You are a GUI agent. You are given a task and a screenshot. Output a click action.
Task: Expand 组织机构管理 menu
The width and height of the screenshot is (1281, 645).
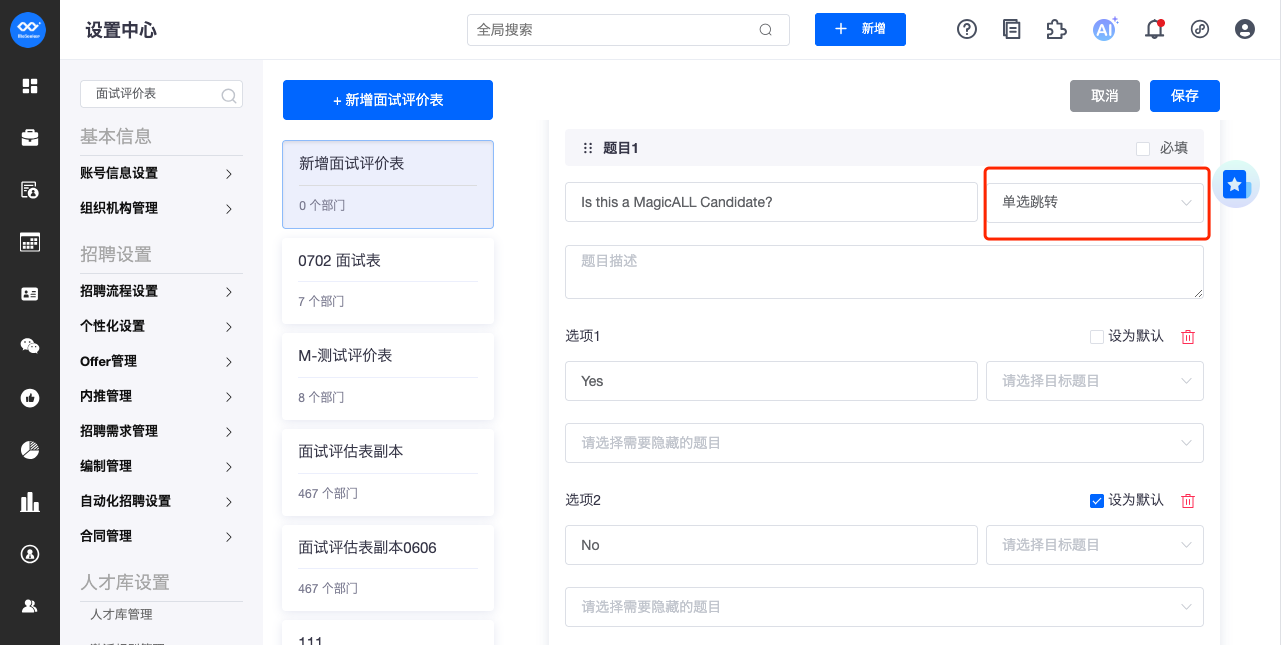[161, 208]
